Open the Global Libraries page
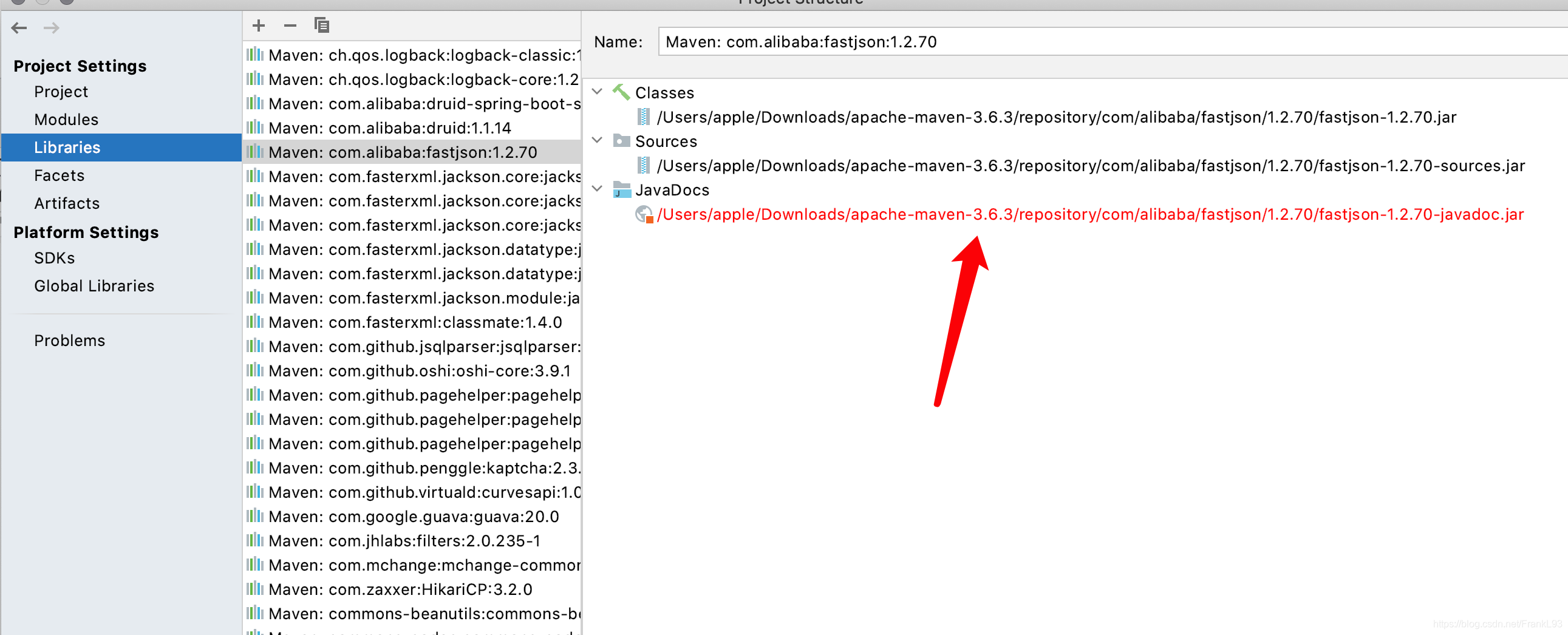 tap(94, 287)
